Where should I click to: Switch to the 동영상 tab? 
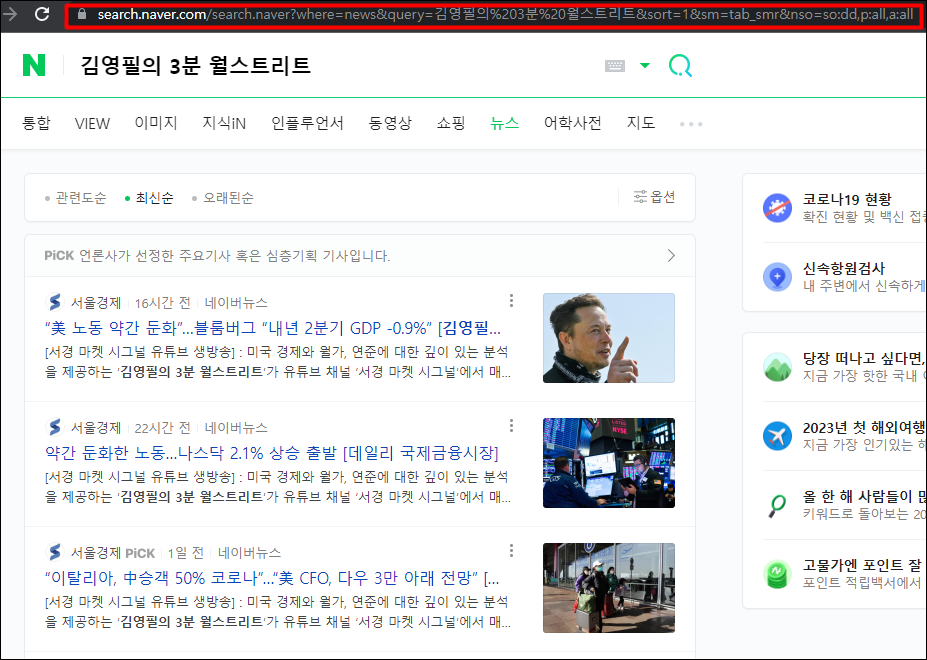pyautogui.click(x=390, y=123)
